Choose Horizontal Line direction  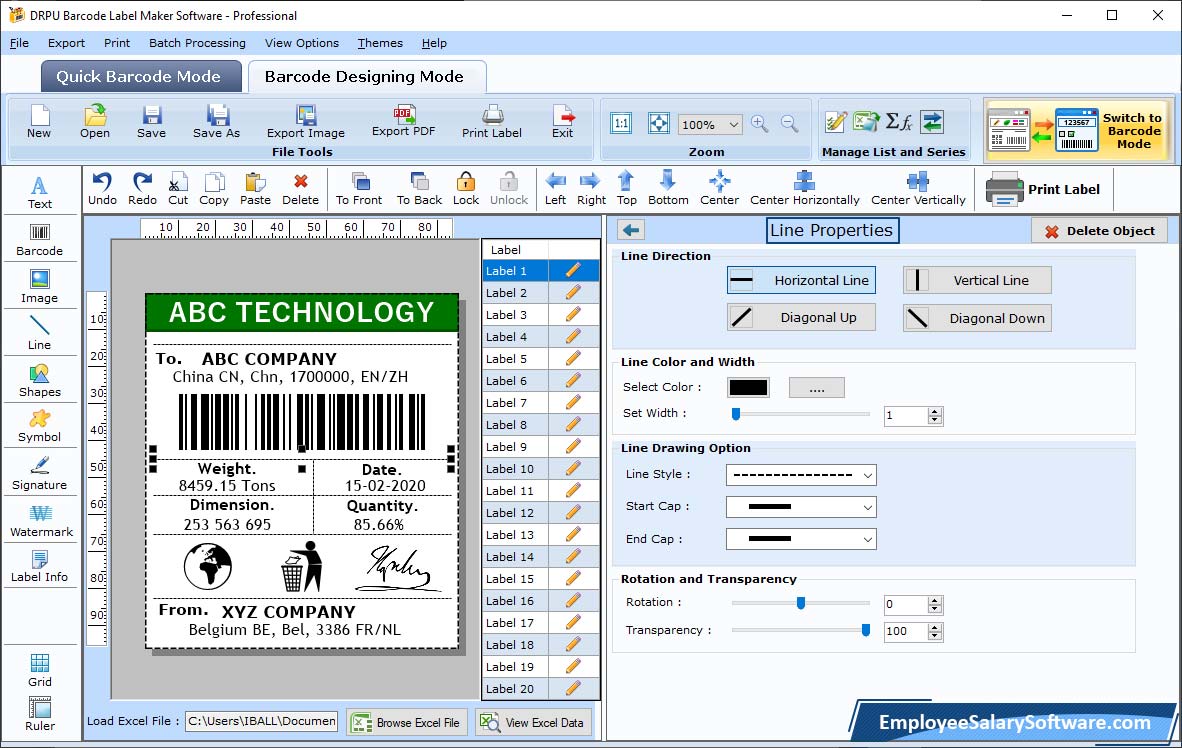[801, 280]
